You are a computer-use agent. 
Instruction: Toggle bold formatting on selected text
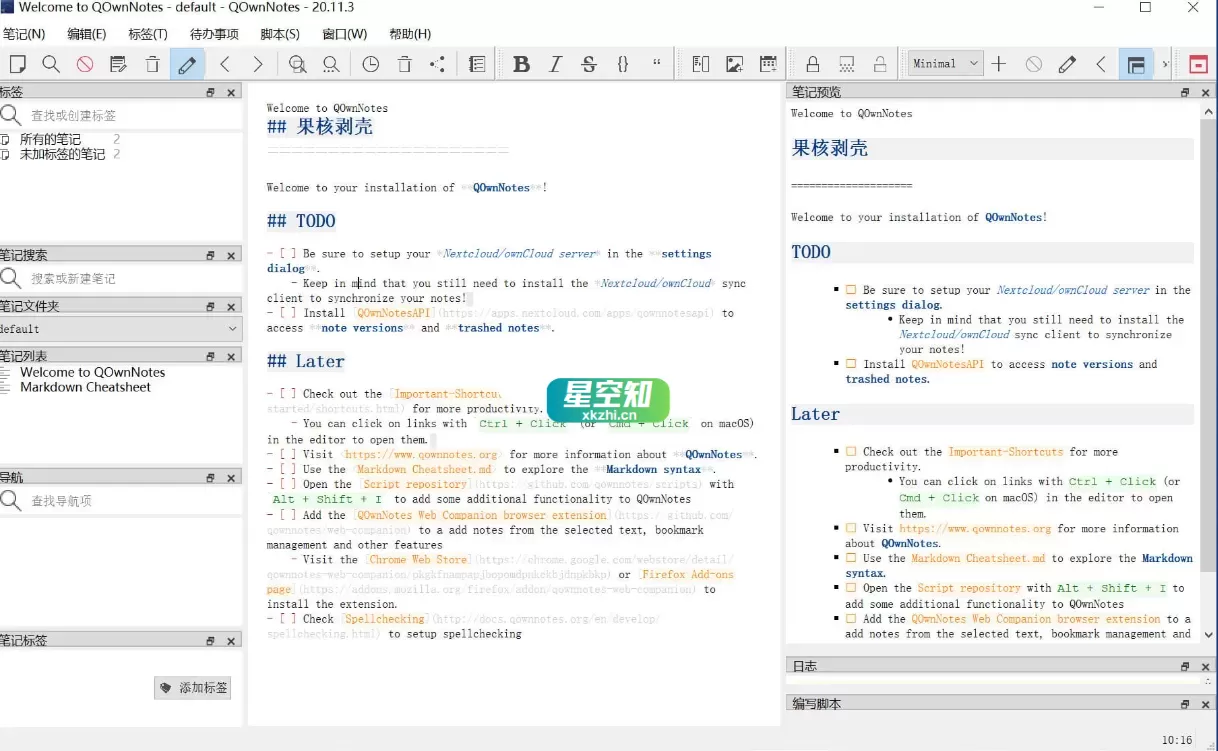click(x=521, y=63)
